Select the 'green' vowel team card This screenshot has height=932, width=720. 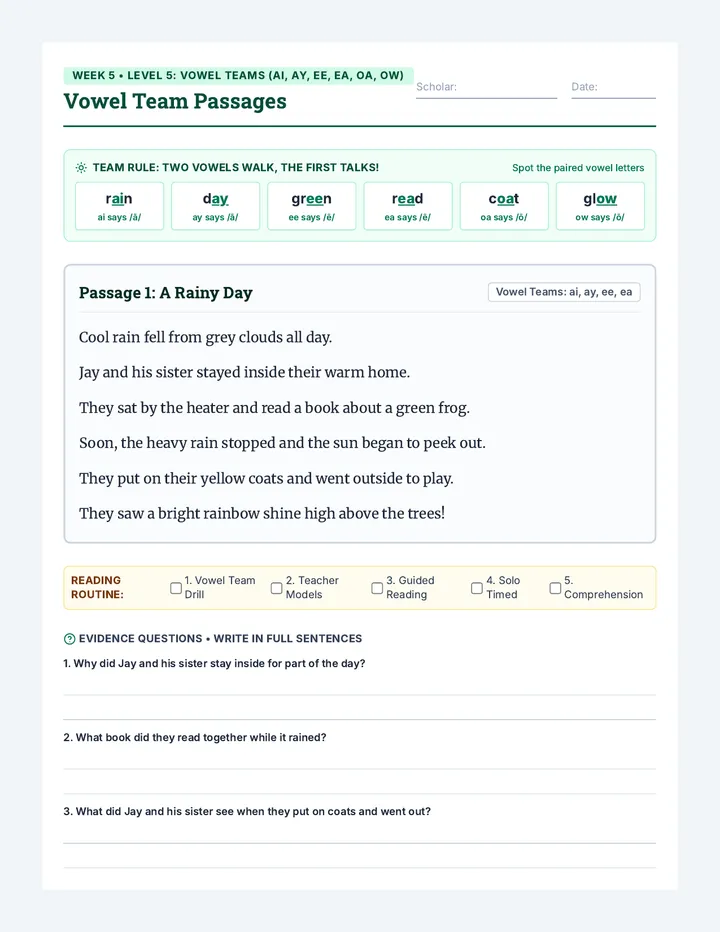(x=312, y=206)
